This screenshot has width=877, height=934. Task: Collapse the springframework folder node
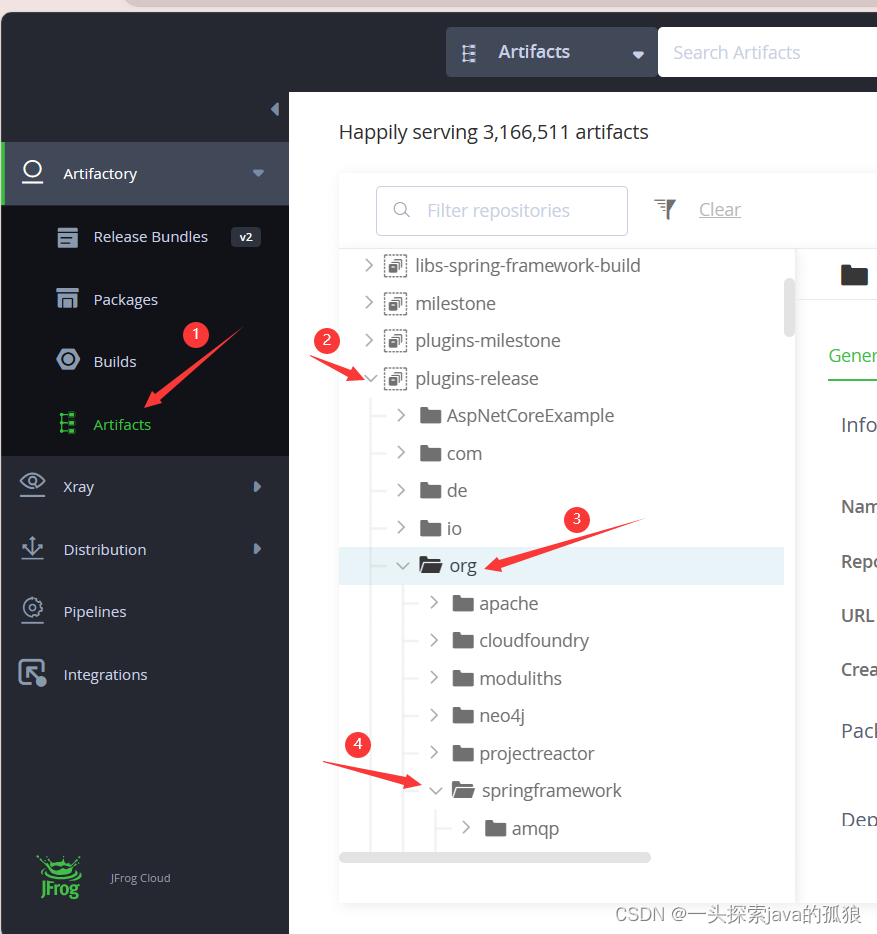click(x=436, y=790)
